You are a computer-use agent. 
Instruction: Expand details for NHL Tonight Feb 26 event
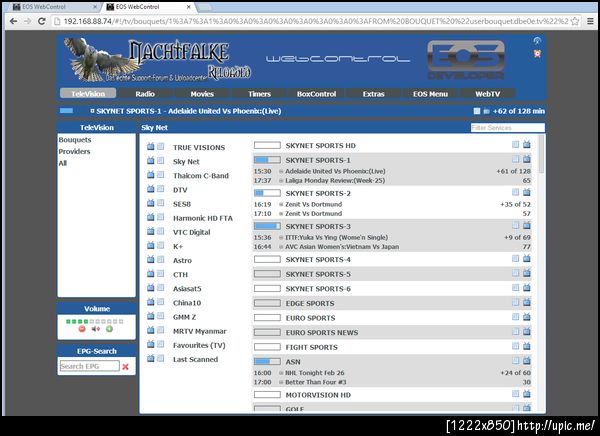[281, 373]
